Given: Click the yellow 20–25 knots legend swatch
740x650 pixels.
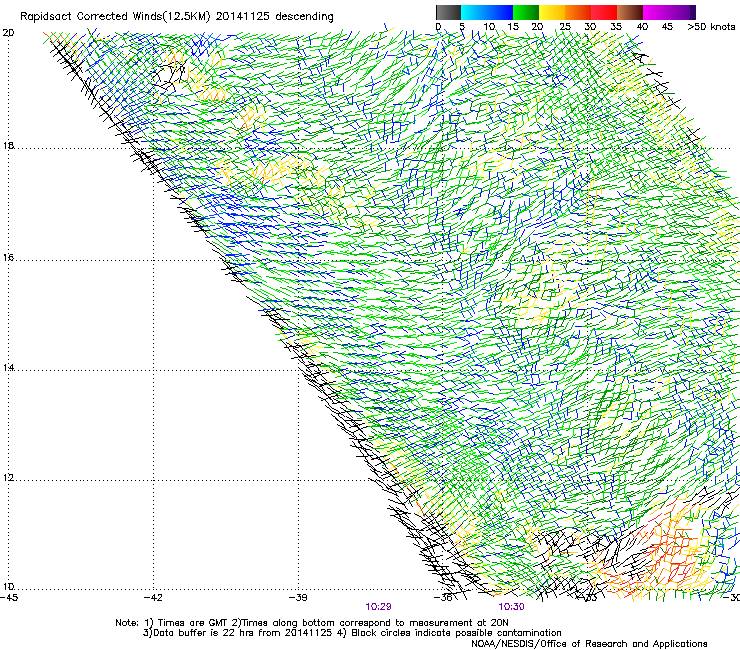Looking at the screenshot, I should tap(552, 12).
